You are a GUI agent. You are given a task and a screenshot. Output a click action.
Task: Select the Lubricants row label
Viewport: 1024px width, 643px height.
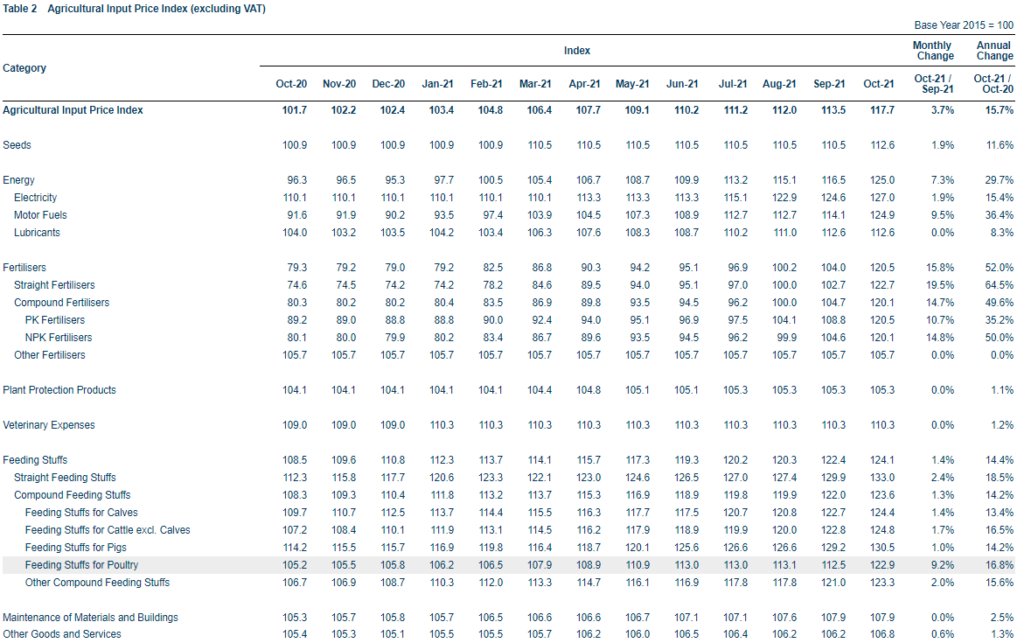(37, 233)
